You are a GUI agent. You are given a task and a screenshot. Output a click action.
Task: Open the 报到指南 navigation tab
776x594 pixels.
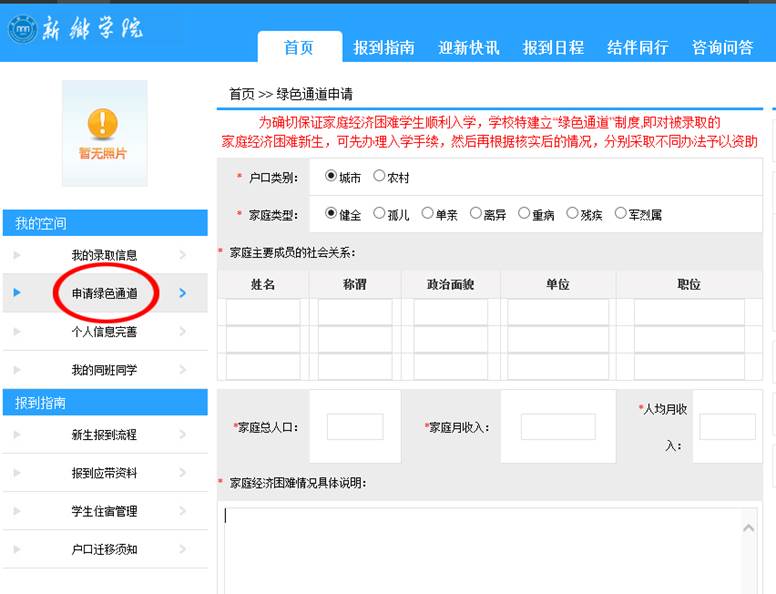click(x=384, y=48)
